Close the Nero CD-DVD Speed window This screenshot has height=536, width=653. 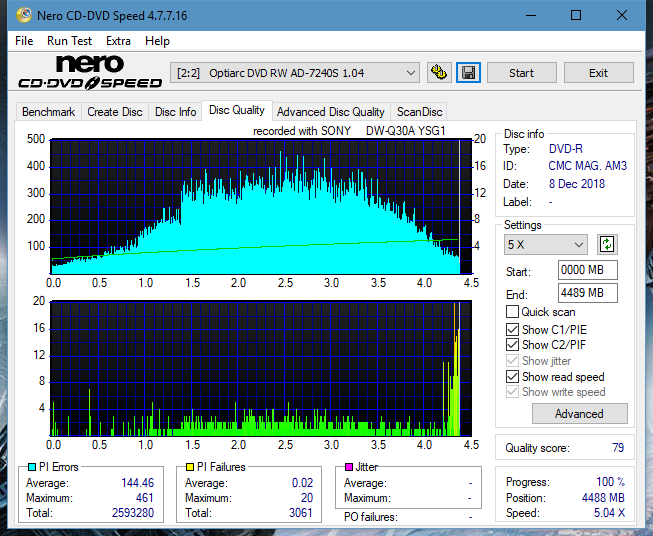pos(622,15)
